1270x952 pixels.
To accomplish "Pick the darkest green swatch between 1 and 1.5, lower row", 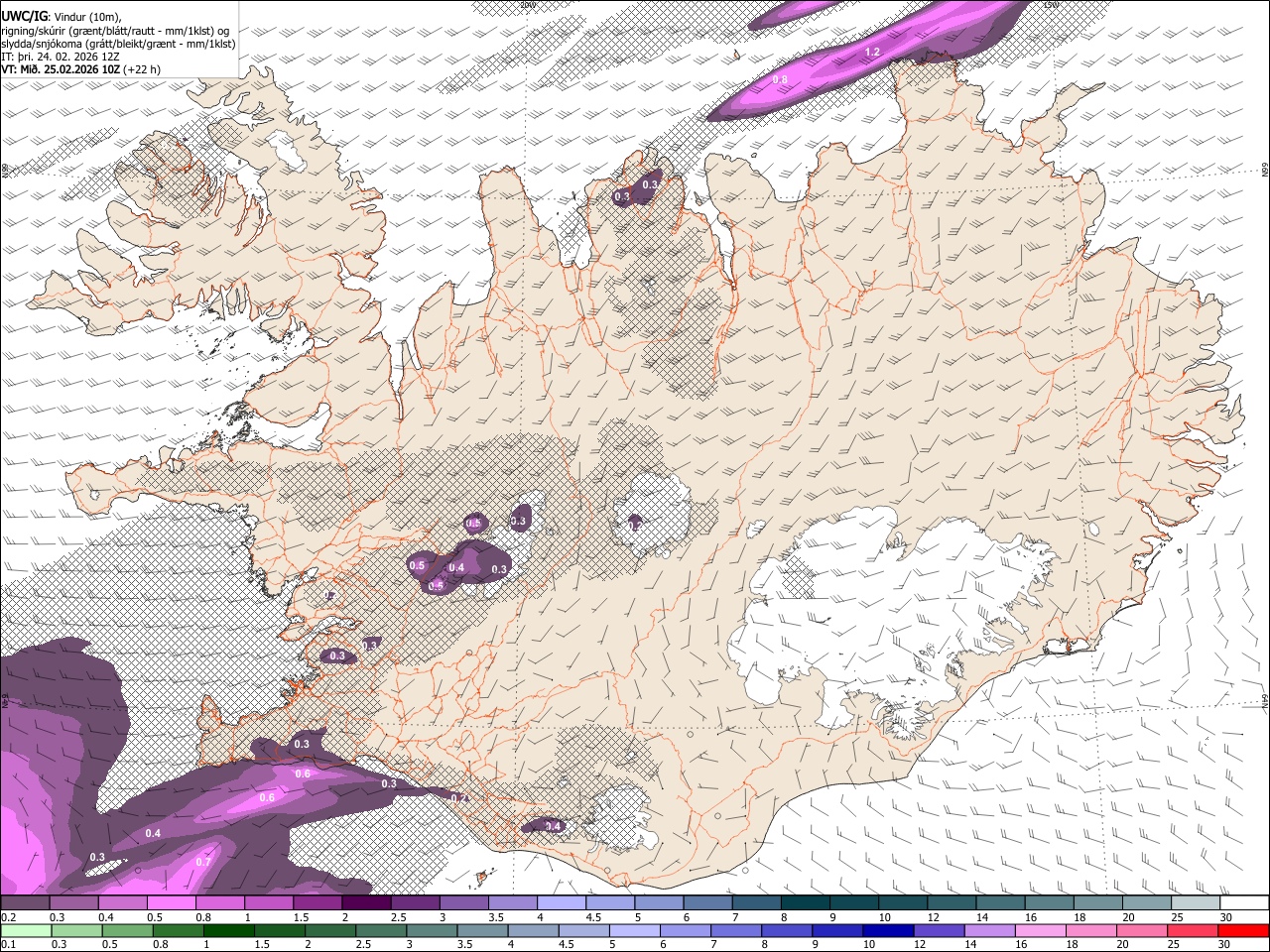I will (x=228, y=930).
